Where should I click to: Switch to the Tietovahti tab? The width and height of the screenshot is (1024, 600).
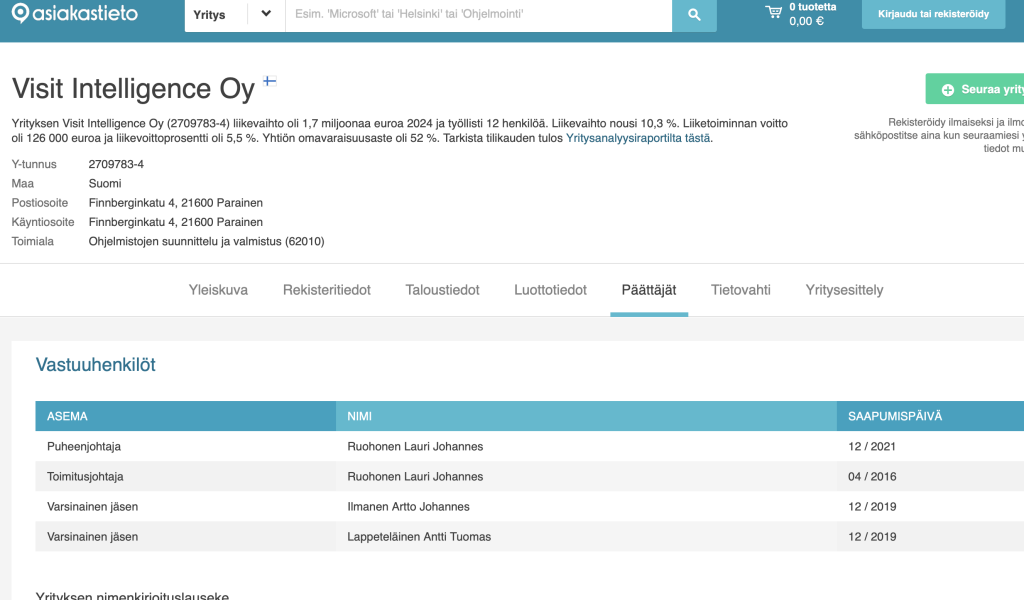[741, 290]
